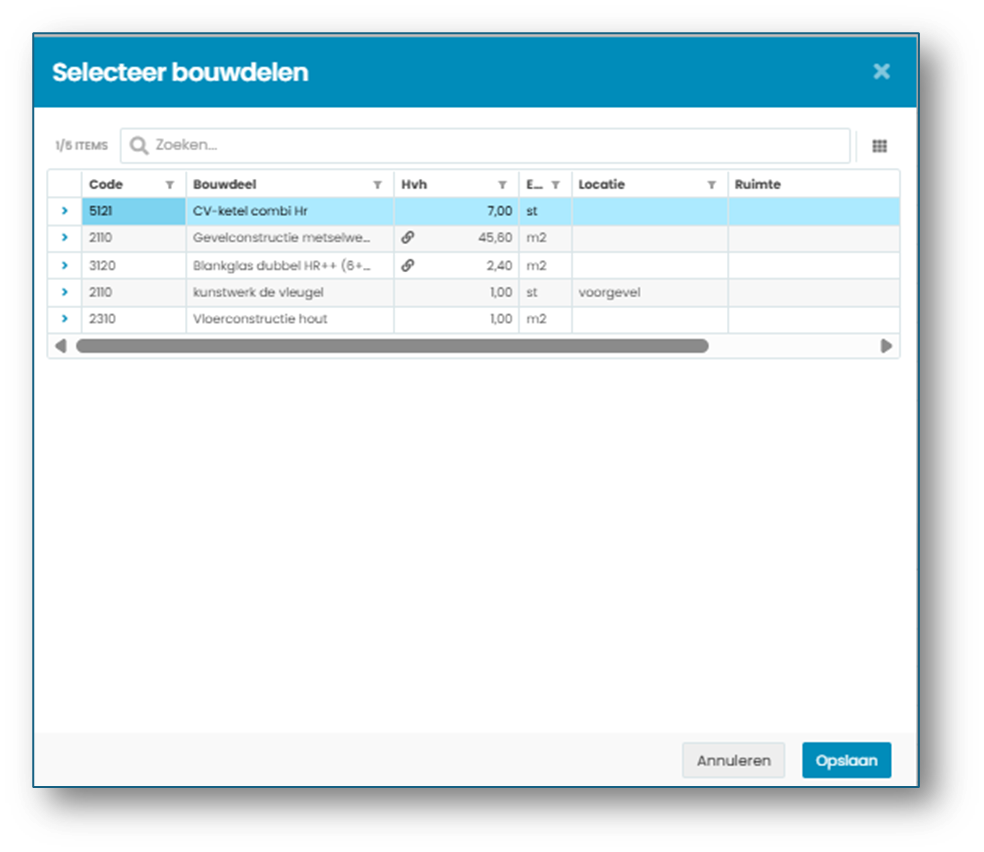984x852 pixels.
Task: Expand the 3120 Blankglas dubbel row
Action: pyautogui.click(x=65, y=265)
